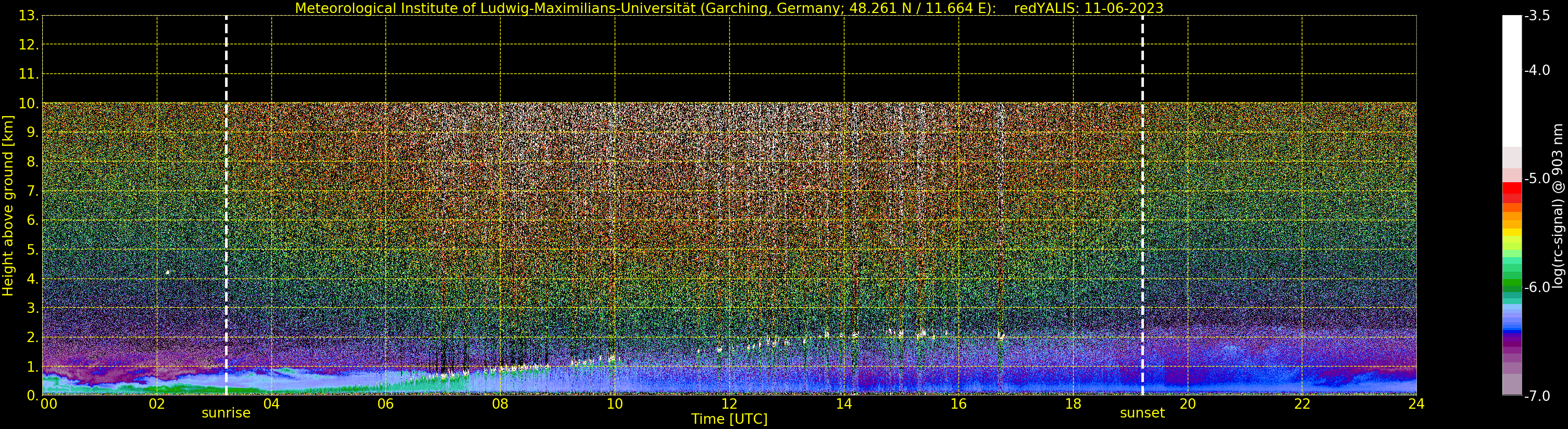Click the '12' time axis tick label
Image resolution: width=1568 pixels, height=429 pixels.
pos(729,404)
